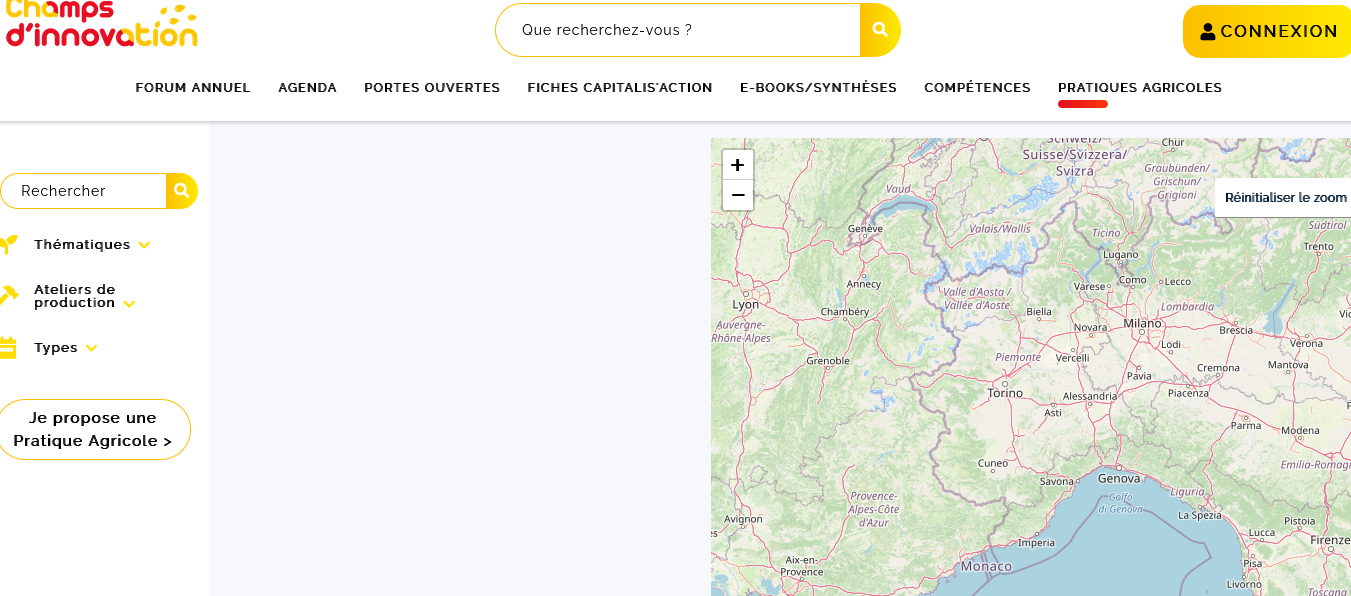Expand the Thématiques filter chevron
The height and width of the screenshot is (596, 1351).
pos(144,245)
